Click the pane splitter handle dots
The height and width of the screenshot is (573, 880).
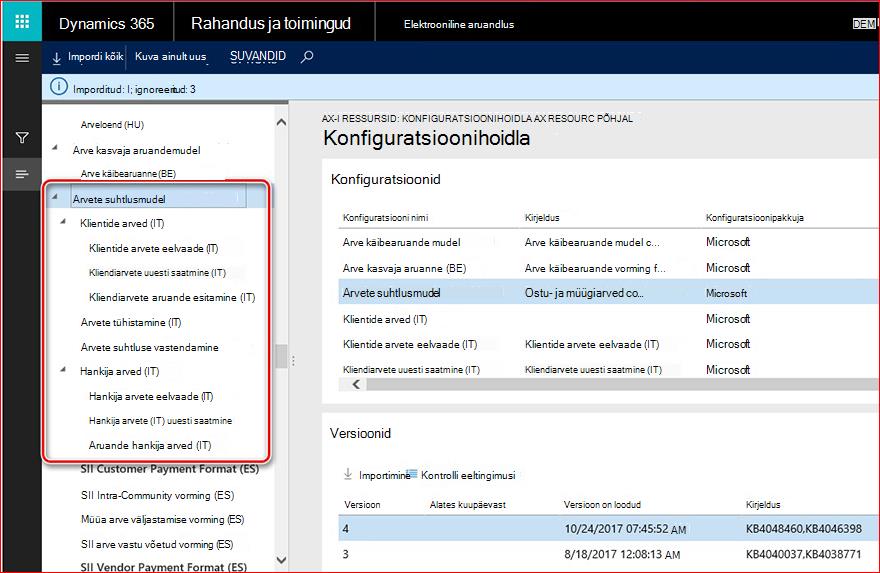(x=293, y=360)
